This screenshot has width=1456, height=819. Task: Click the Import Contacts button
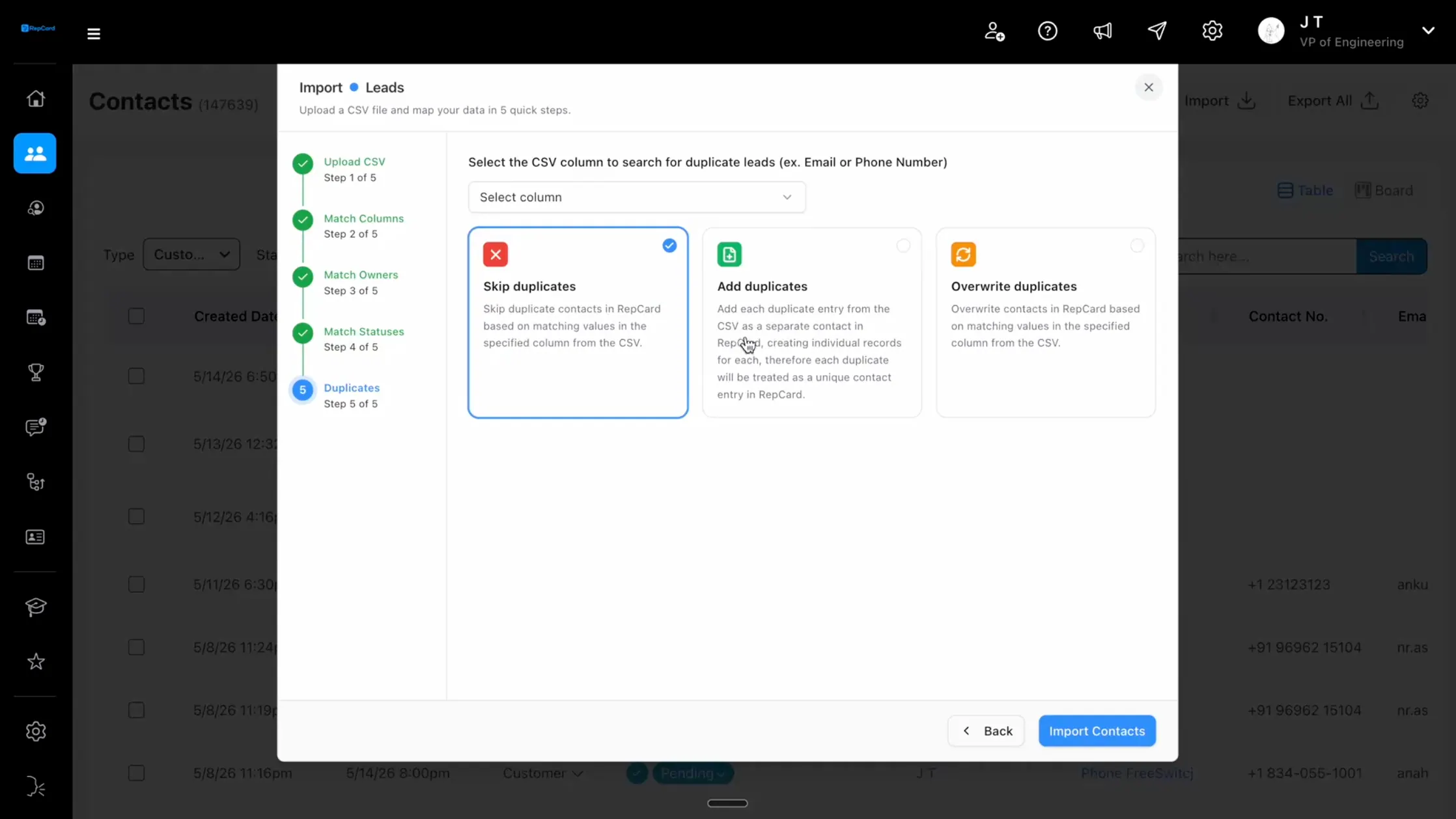pos(1097,731)
